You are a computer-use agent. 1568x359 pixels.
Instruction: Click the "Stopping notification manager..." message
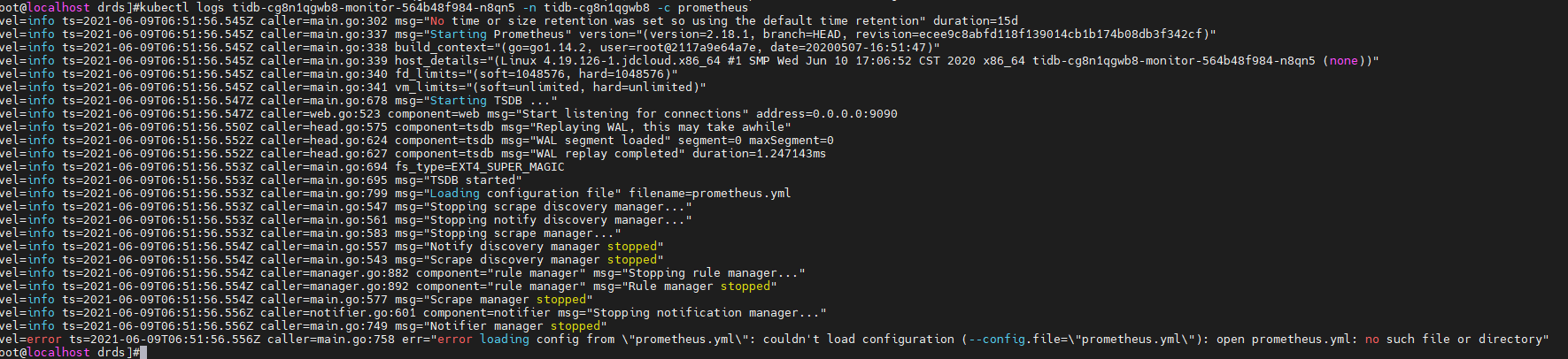706,312
